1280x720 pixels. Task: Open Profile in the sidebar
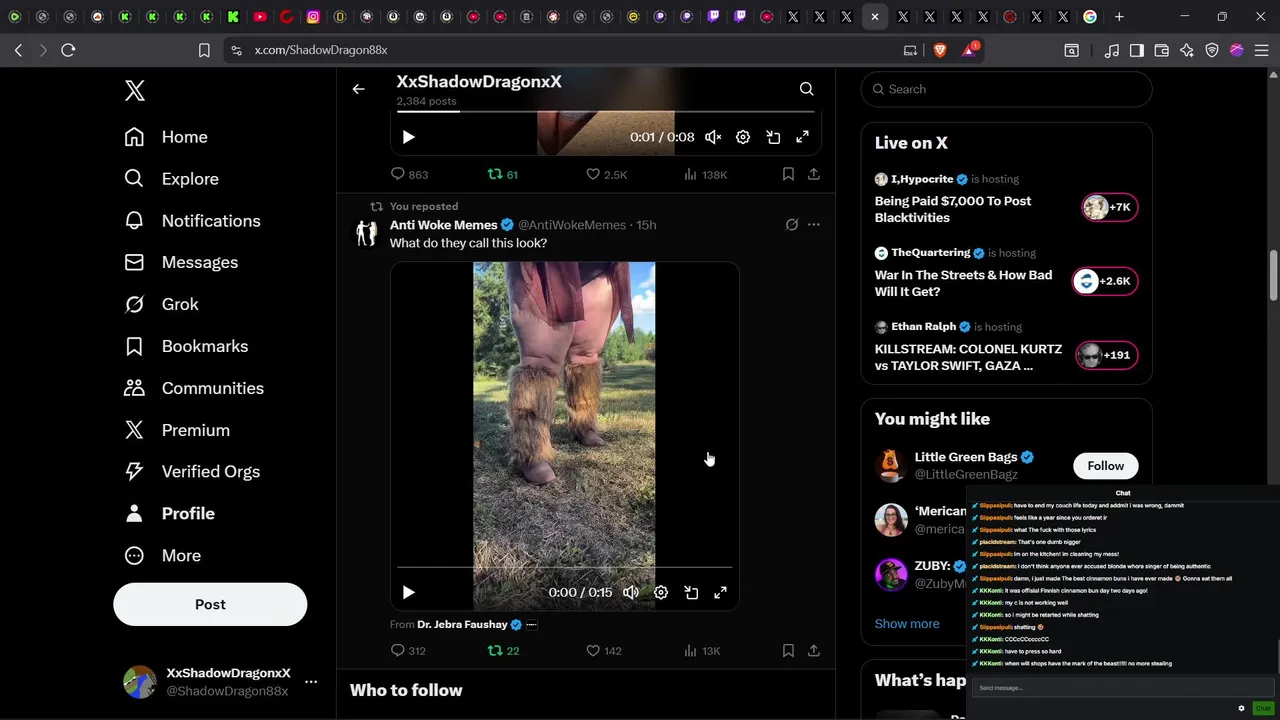click(169, 513)
